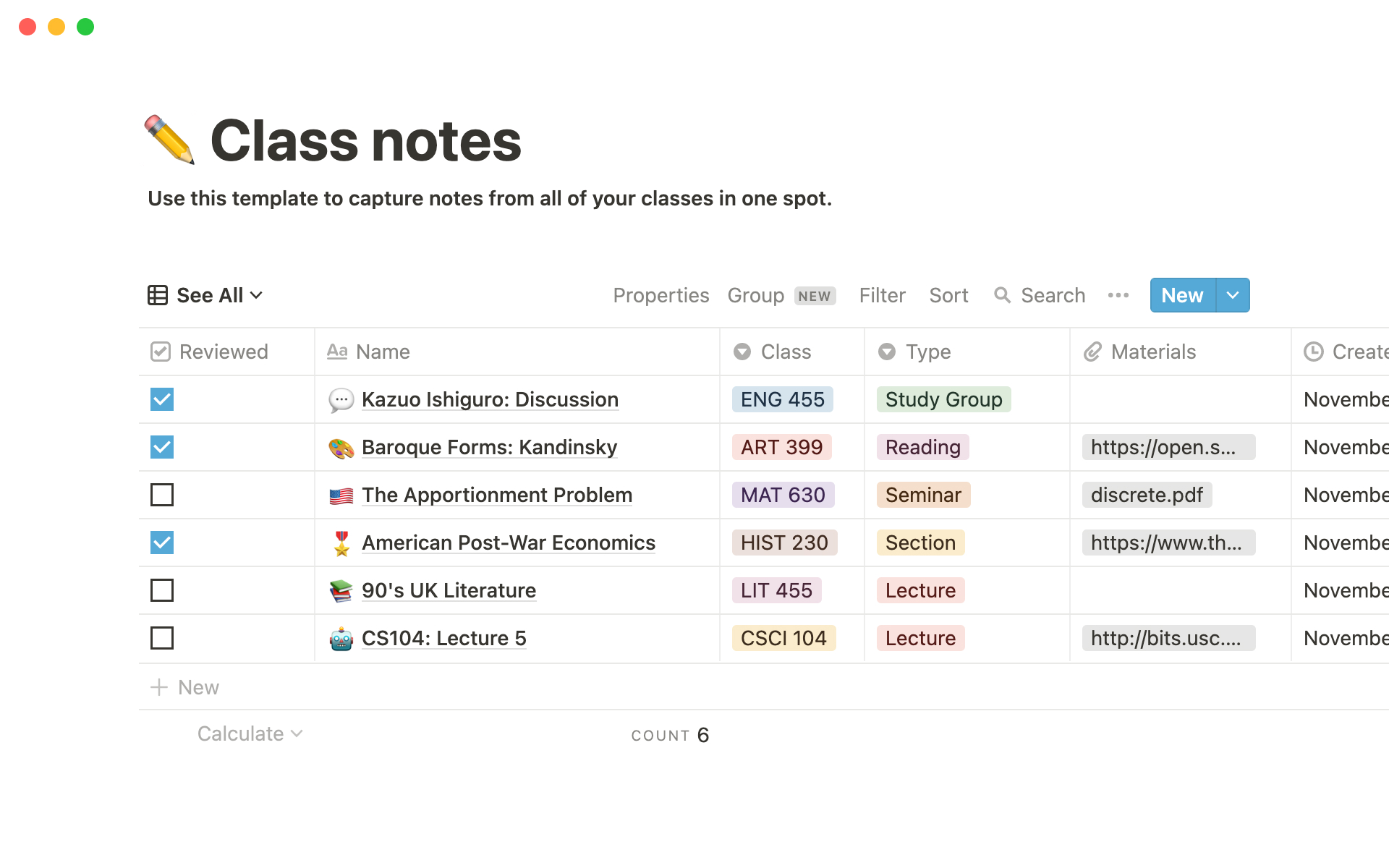Click the paint palette icon for Baroque Forms
This screenshot has height=868, width=1389.
pos(341,448)
